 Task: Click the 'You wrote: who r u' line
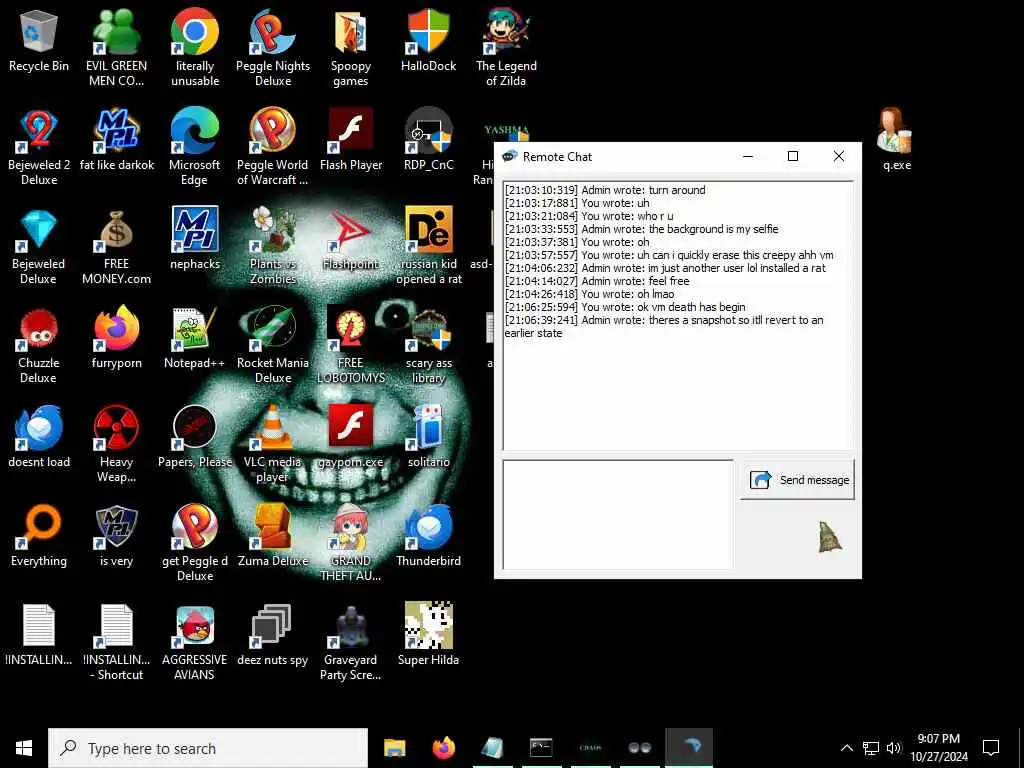point(589,216)
